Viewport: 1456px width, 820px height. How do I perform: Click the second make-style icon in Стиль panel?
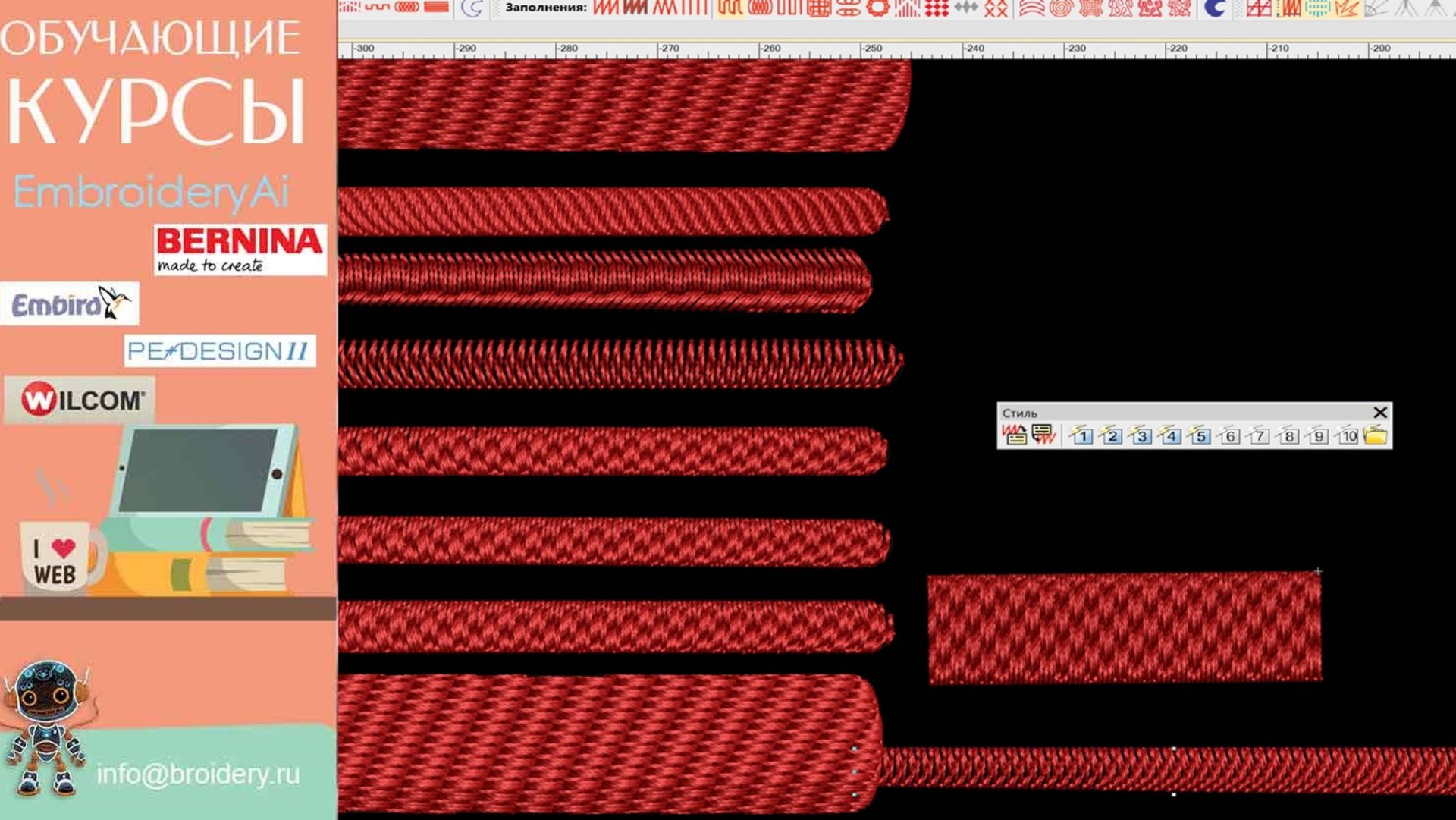click(1043, 435)
